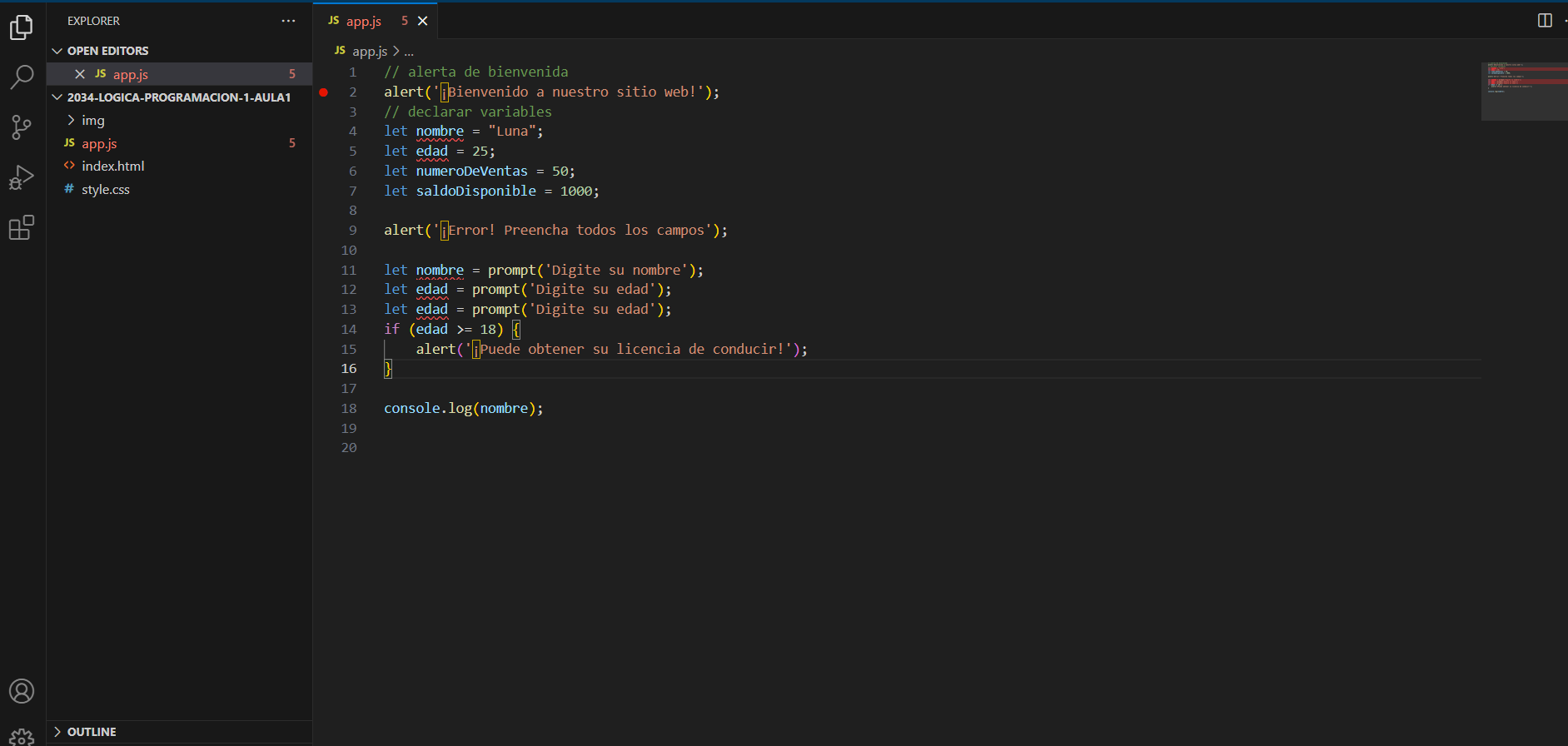Viewport: 1568px width, 746px height.
Task: Click 'saldoDisponible' on line 7
Action: click(x=476, y=191)
